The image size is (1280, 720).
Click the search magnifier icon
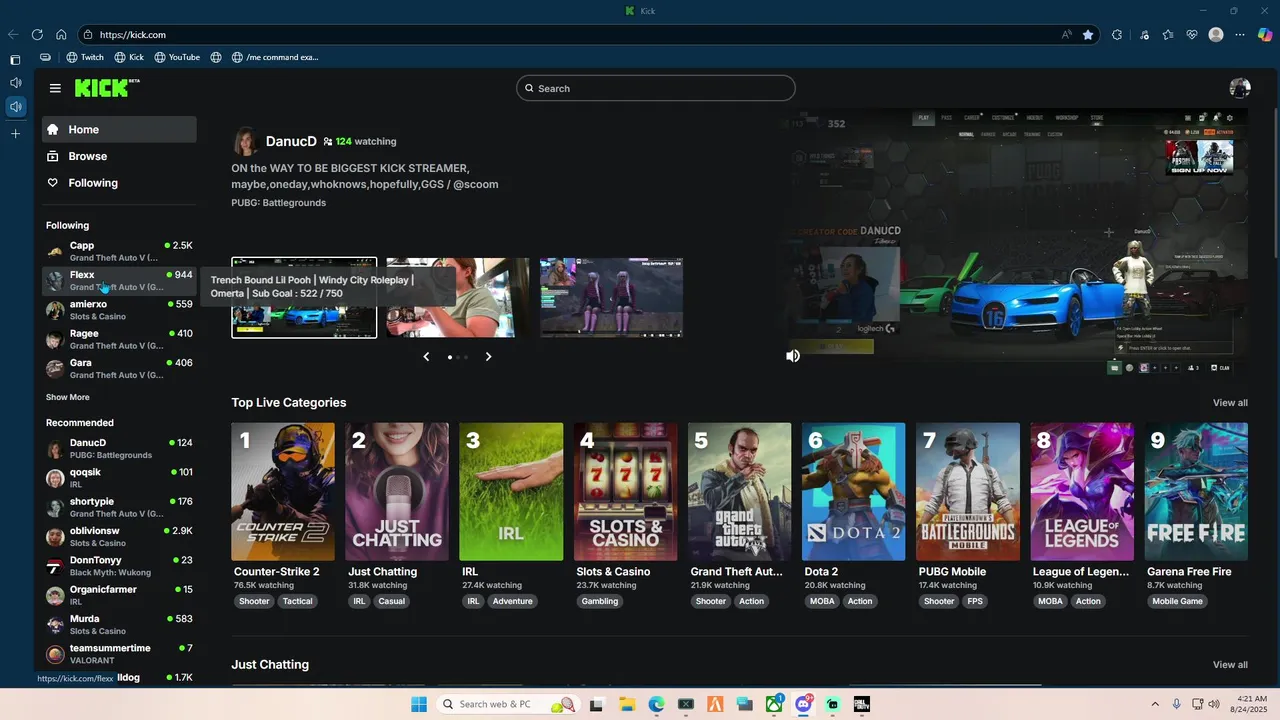529,88
